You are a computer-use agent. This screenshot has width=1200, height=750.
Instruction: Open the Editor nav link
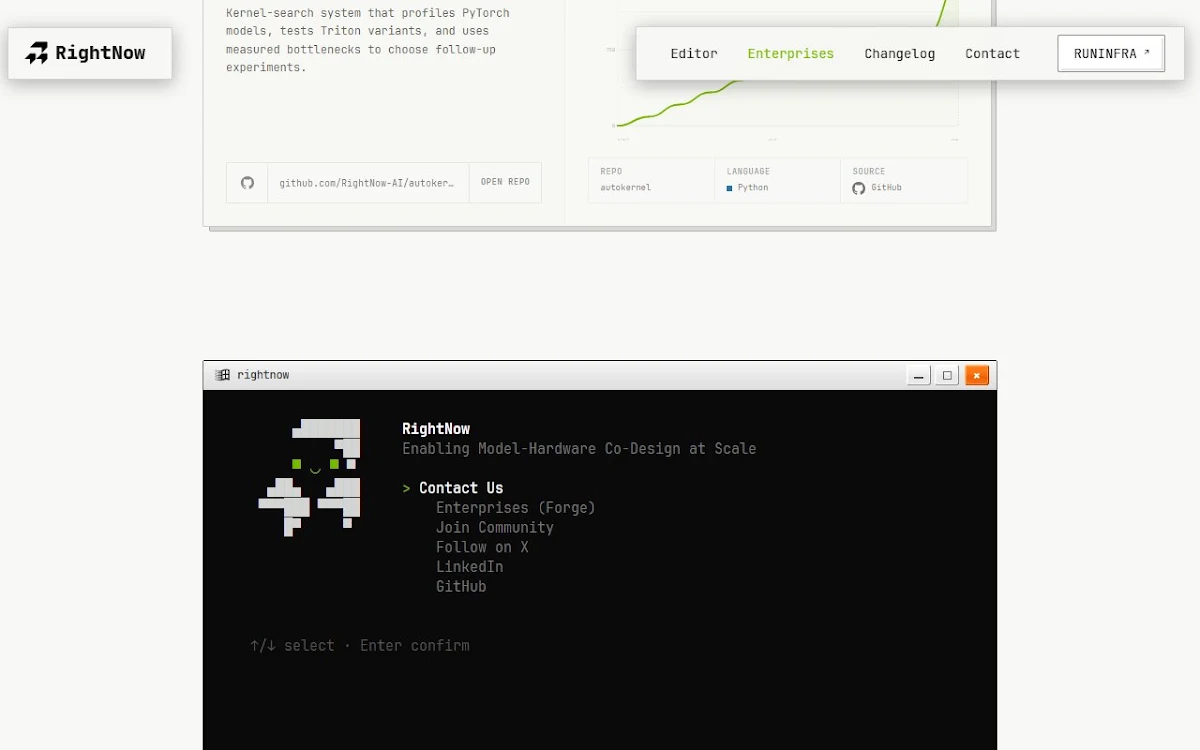(694, 54)
